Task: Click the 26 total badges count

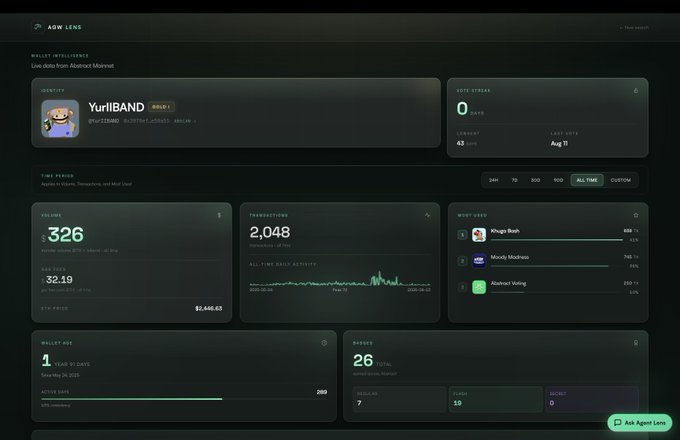Action: pyautogui.click(x=363, y=361)
